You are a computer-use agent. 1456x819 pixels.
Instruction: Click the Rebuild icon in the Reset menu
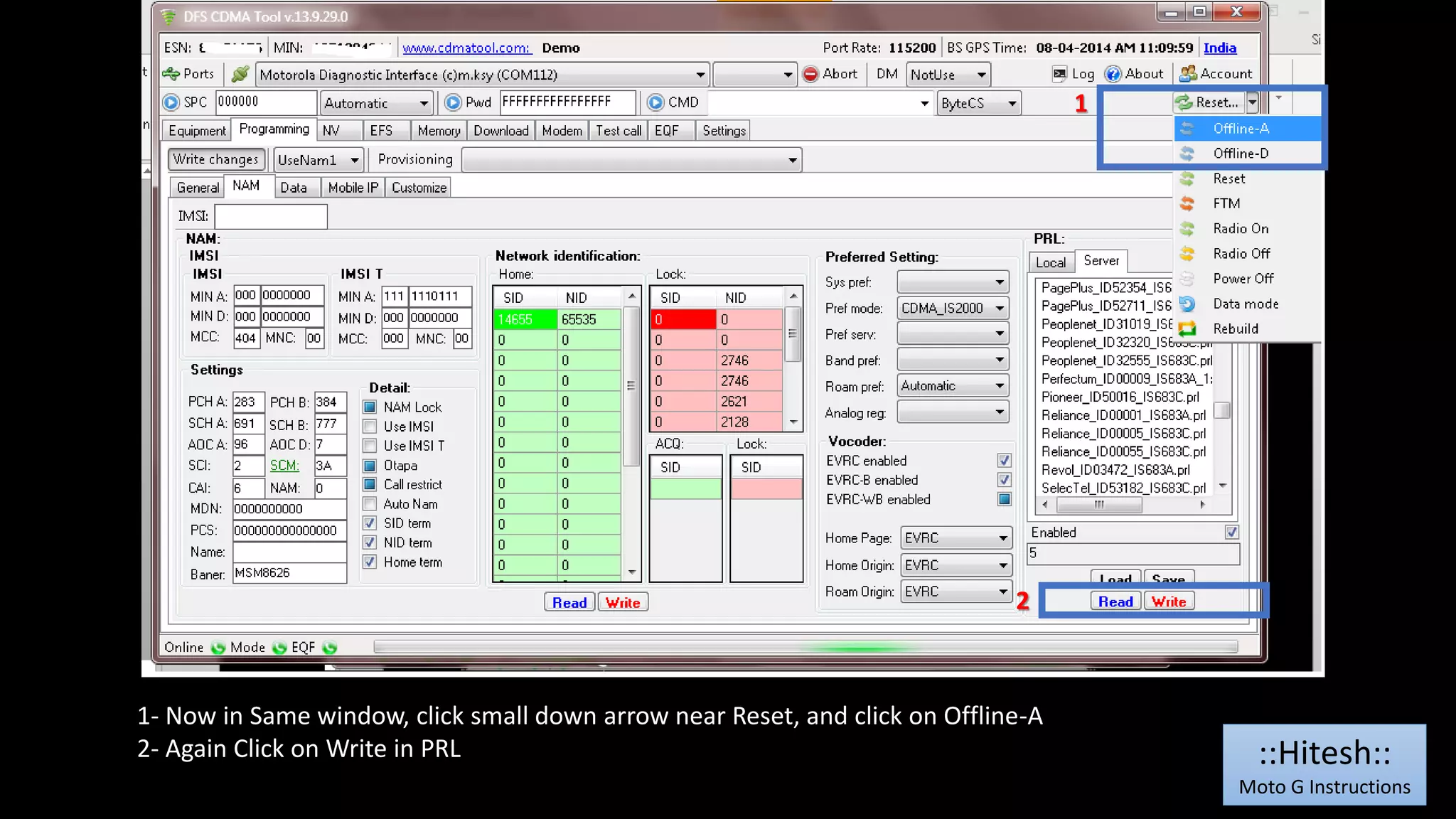pos(1187,328)
